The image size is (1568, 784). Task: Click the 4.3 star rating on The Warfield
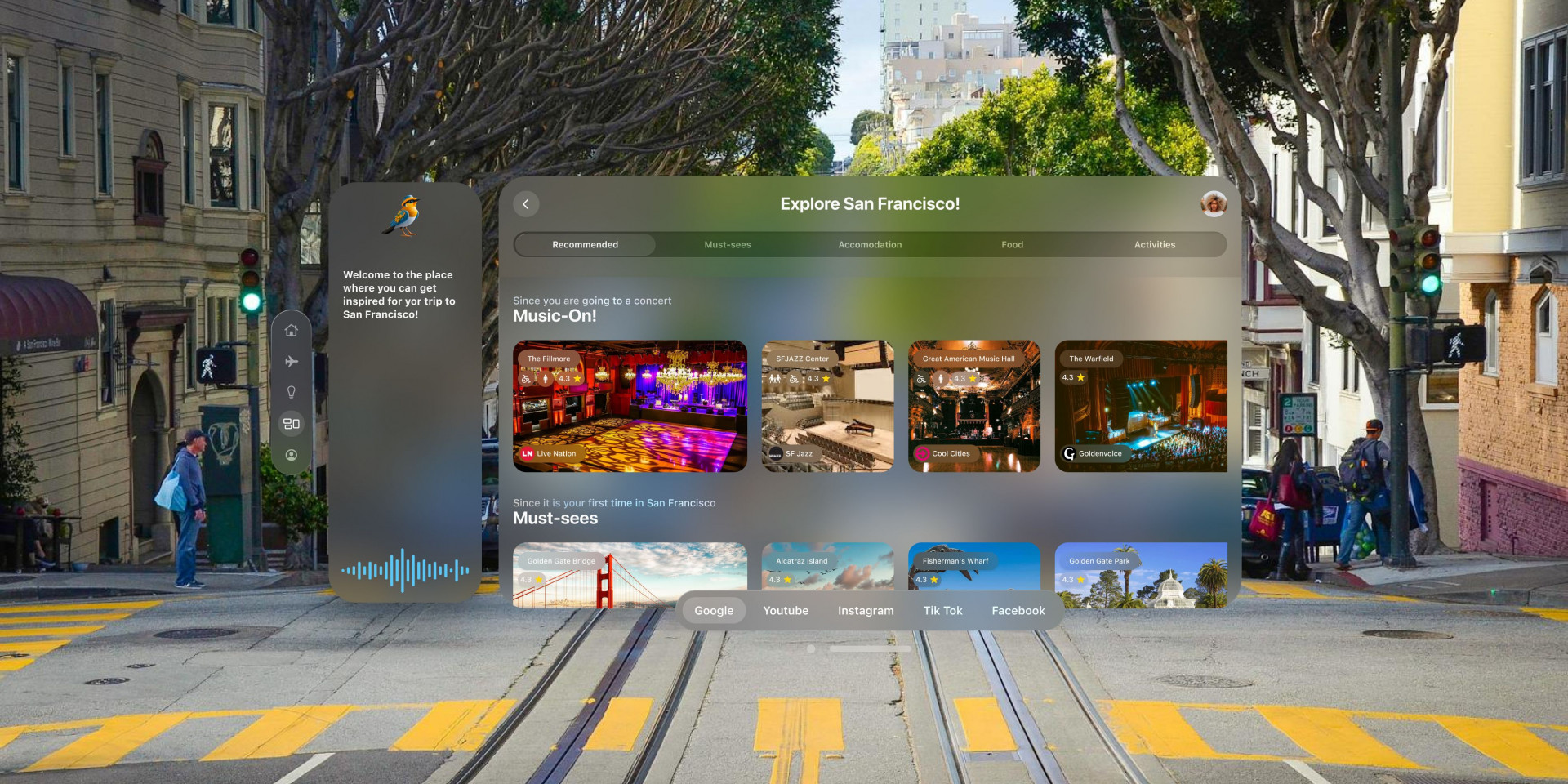click(1073, 377)
